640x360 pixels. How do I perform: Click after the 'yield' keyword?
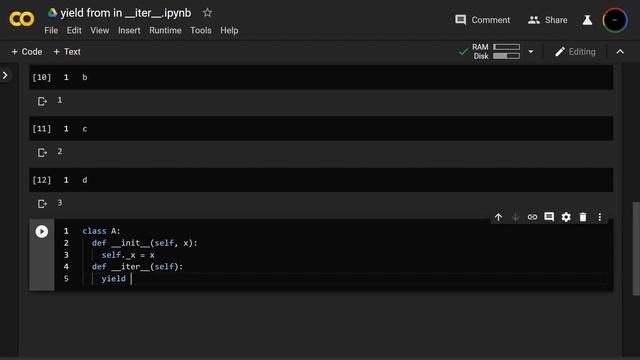click(x=131, y=279)
